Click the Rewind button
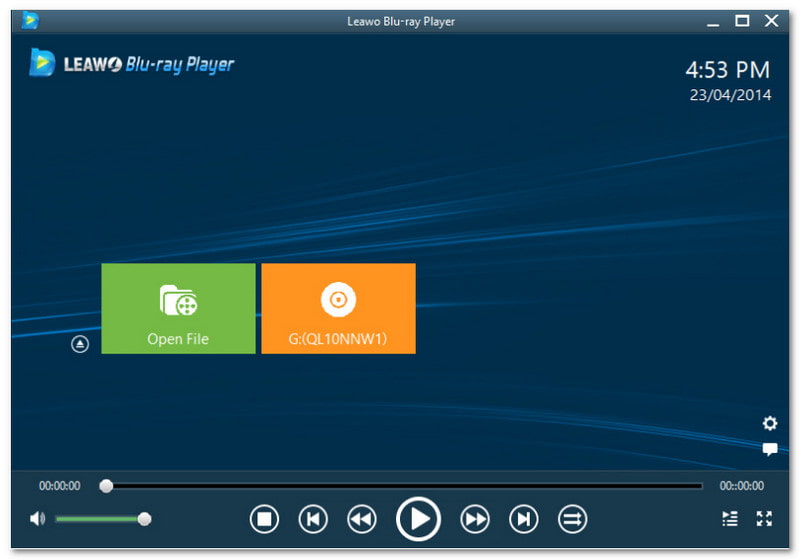Image resolution: width=800 pixels, height=560 pixels. pos(362,519)
